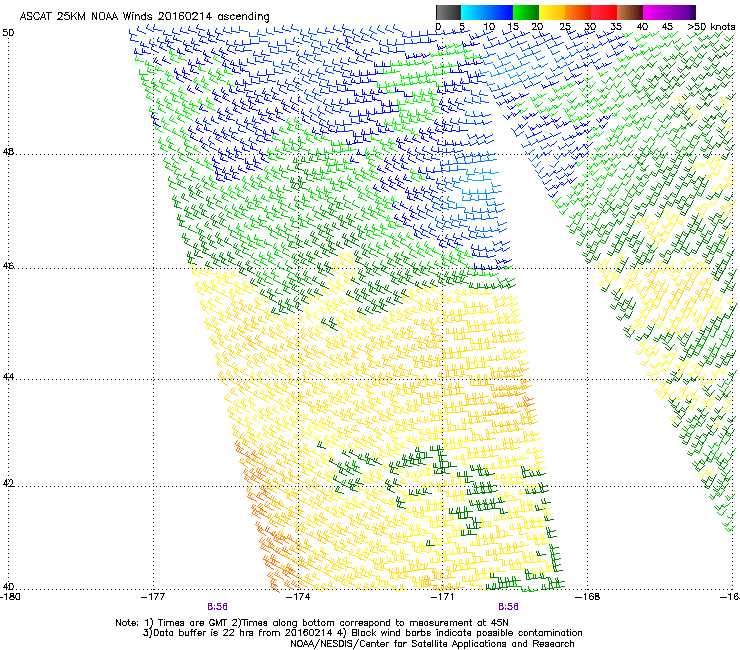Image resolution: width=740 pixels, height=650 pixels.
Task: Select the gray 0-5 knots legend segment
Action: 448,12
